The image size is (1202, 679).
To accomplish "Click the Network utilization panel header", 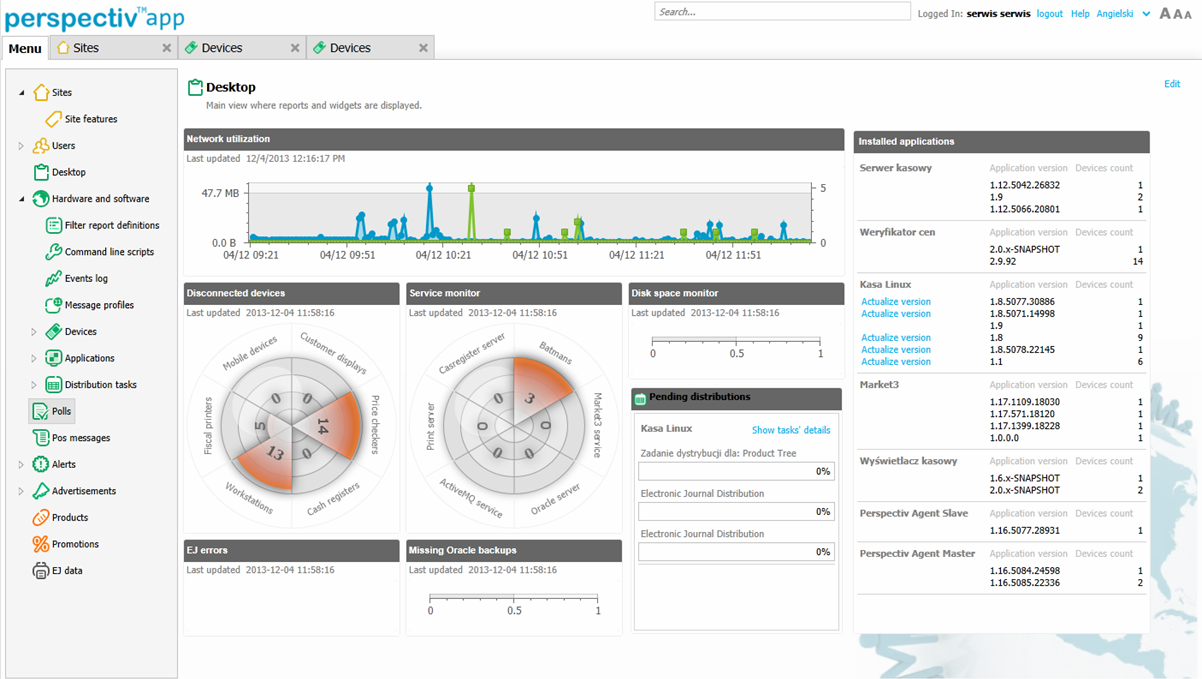I will (x=514, y=140).
